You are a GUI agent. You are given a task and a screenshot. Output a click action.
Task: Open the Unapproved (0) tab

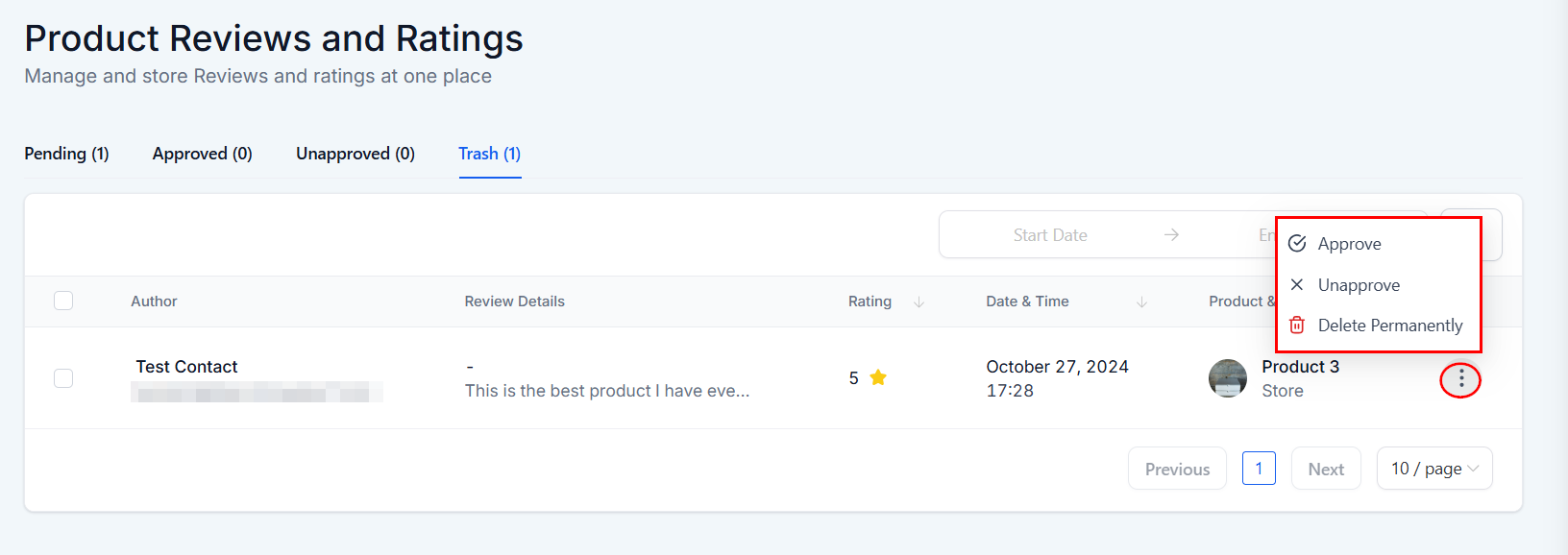pos(355,154)
